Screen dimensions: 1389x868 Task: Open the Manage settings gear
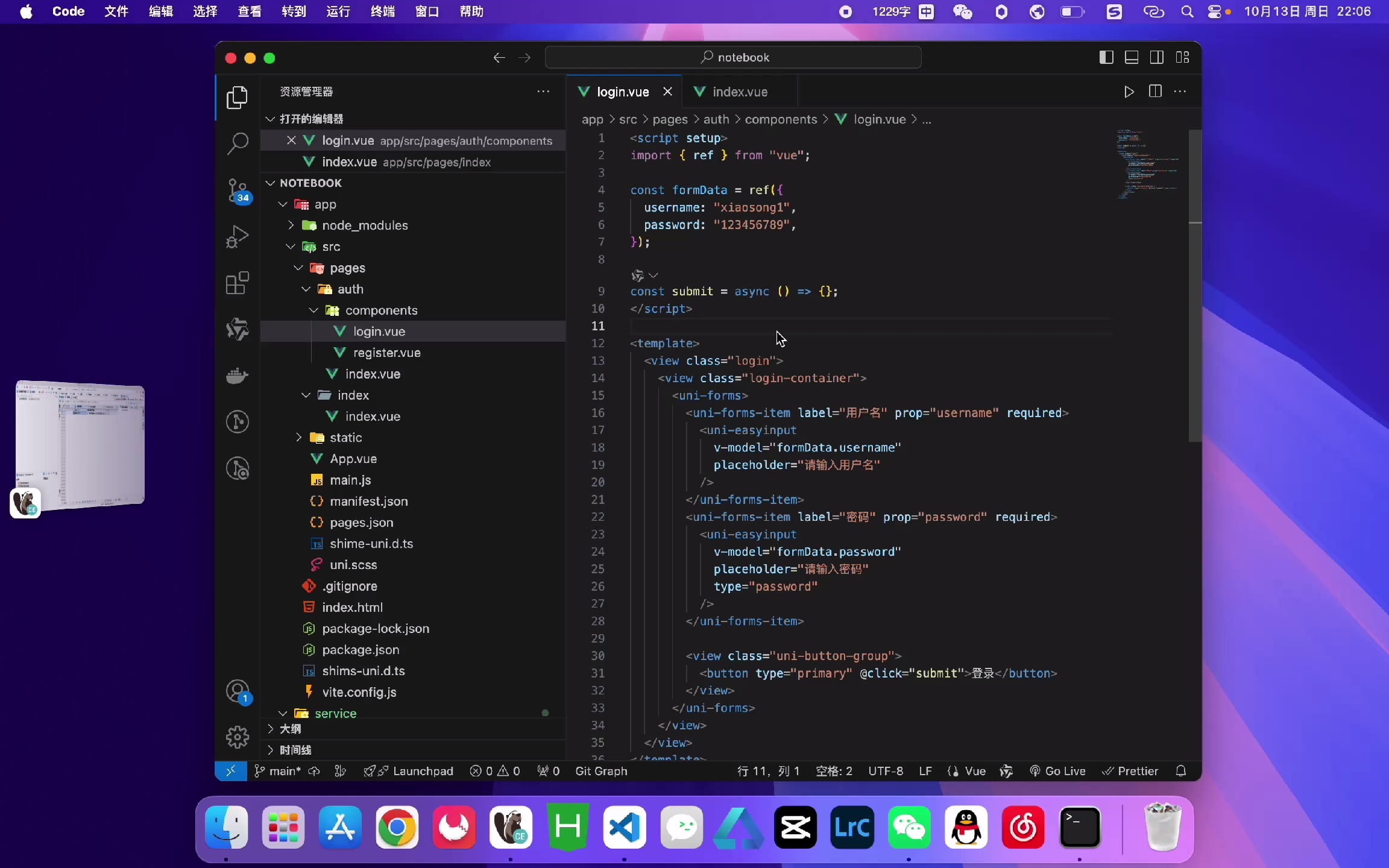click(x=237, y=737)
